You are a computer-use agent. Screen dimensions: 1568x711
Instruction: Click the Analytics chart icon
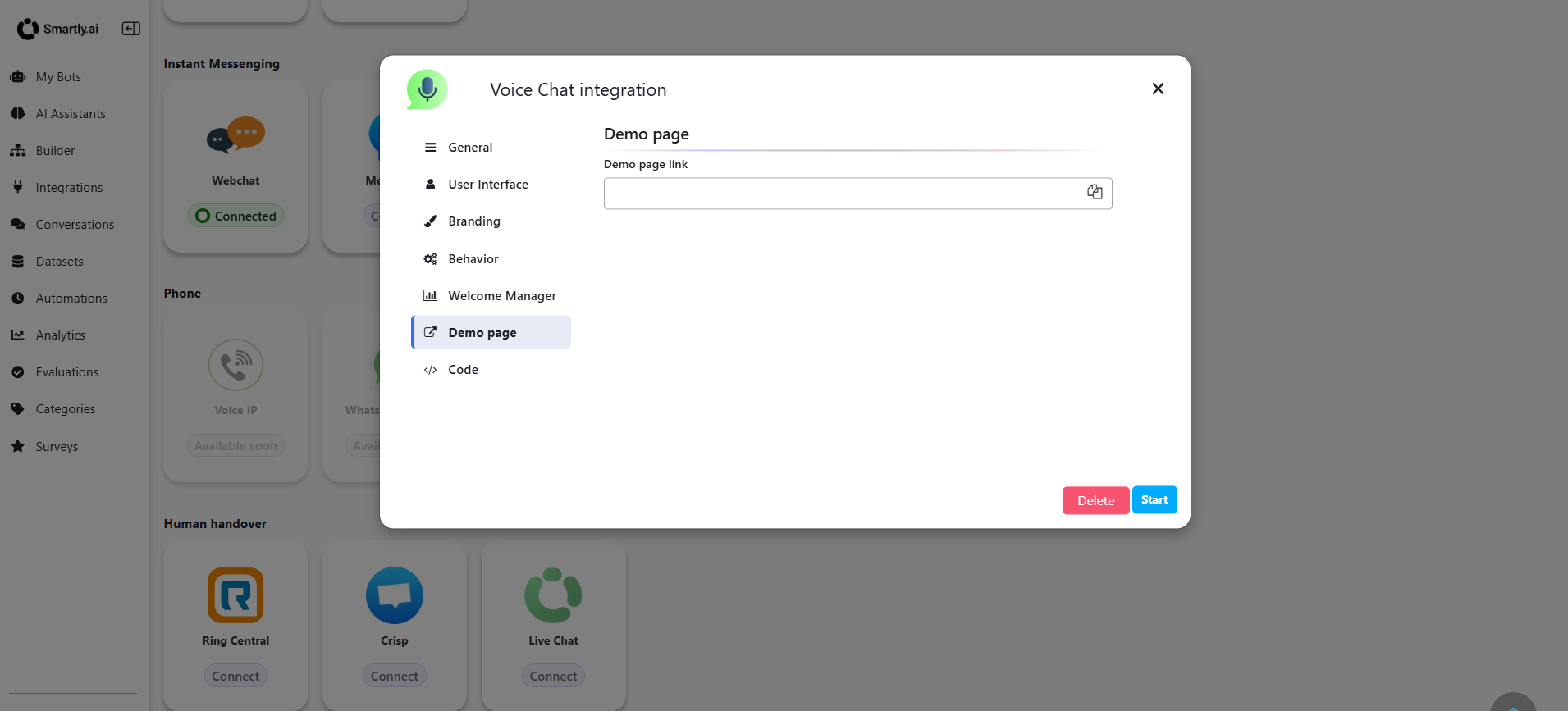[18, 335]
